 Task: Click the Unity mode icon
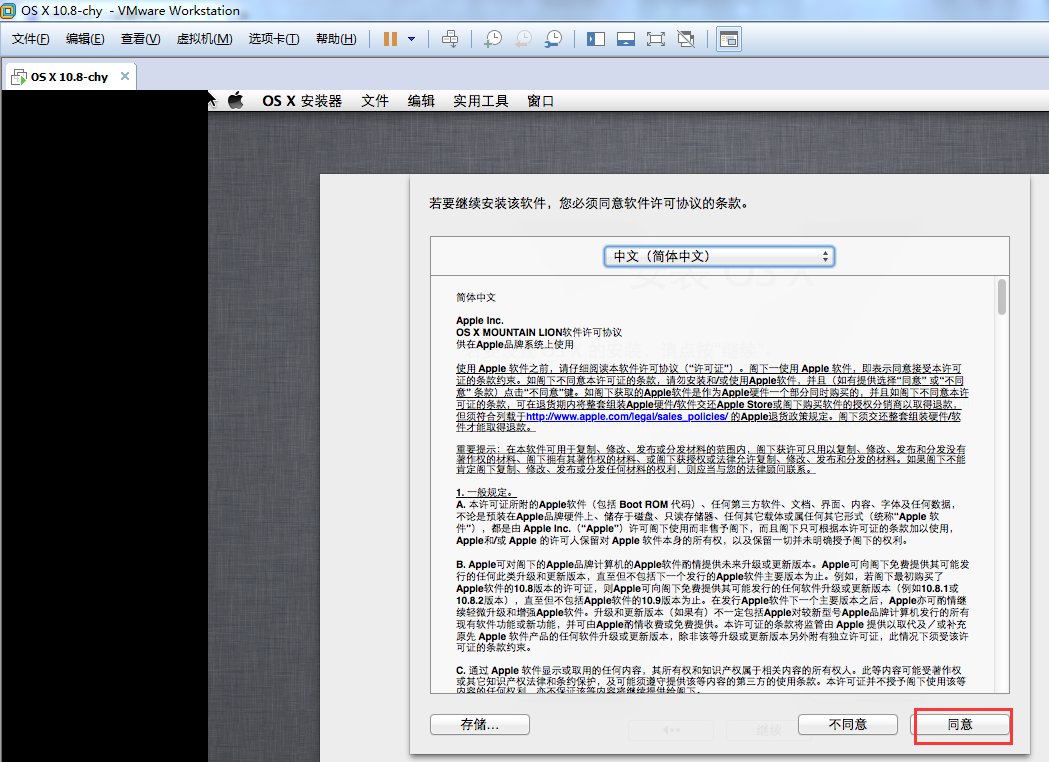click(x=685, y=39)
